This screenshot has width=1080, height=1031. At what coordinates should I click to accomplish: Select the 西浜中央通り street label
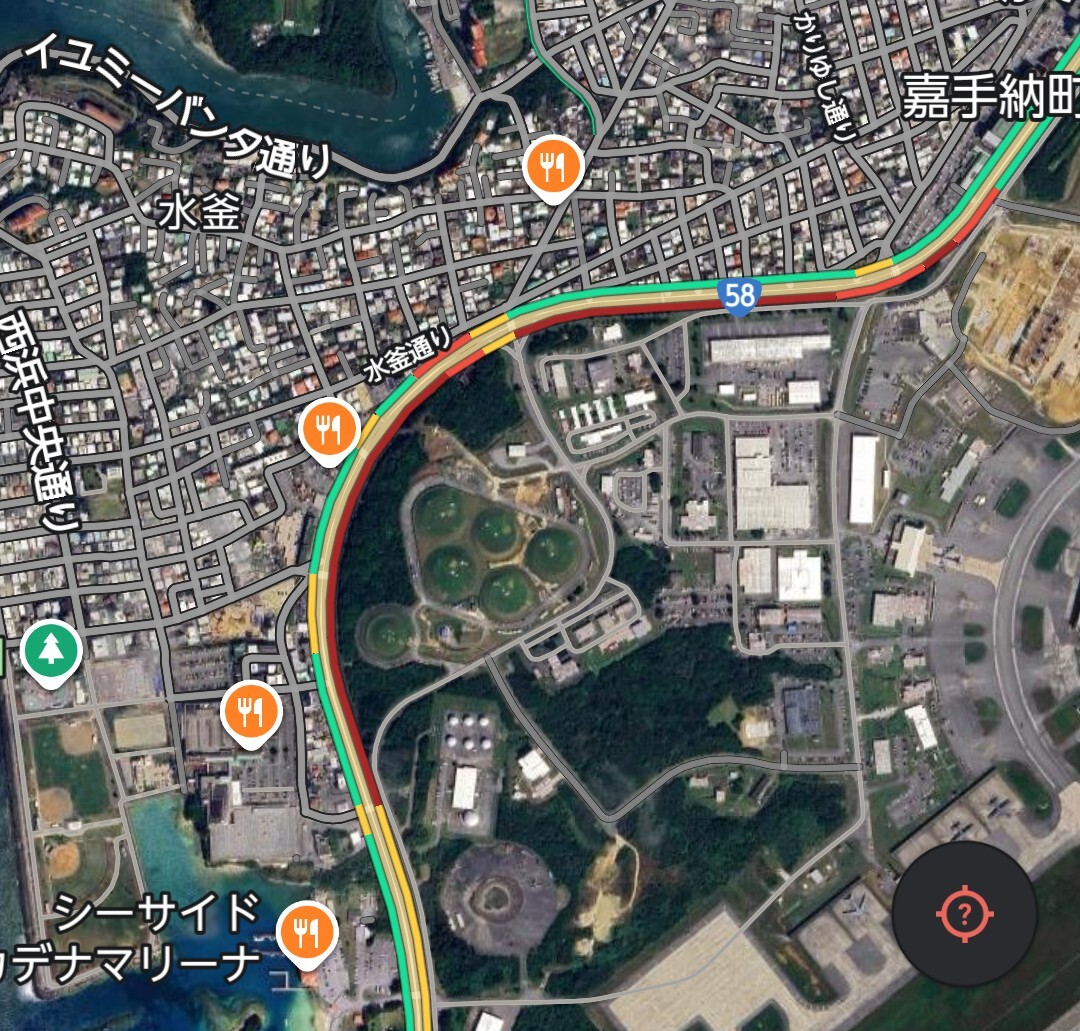pos(39,420)
